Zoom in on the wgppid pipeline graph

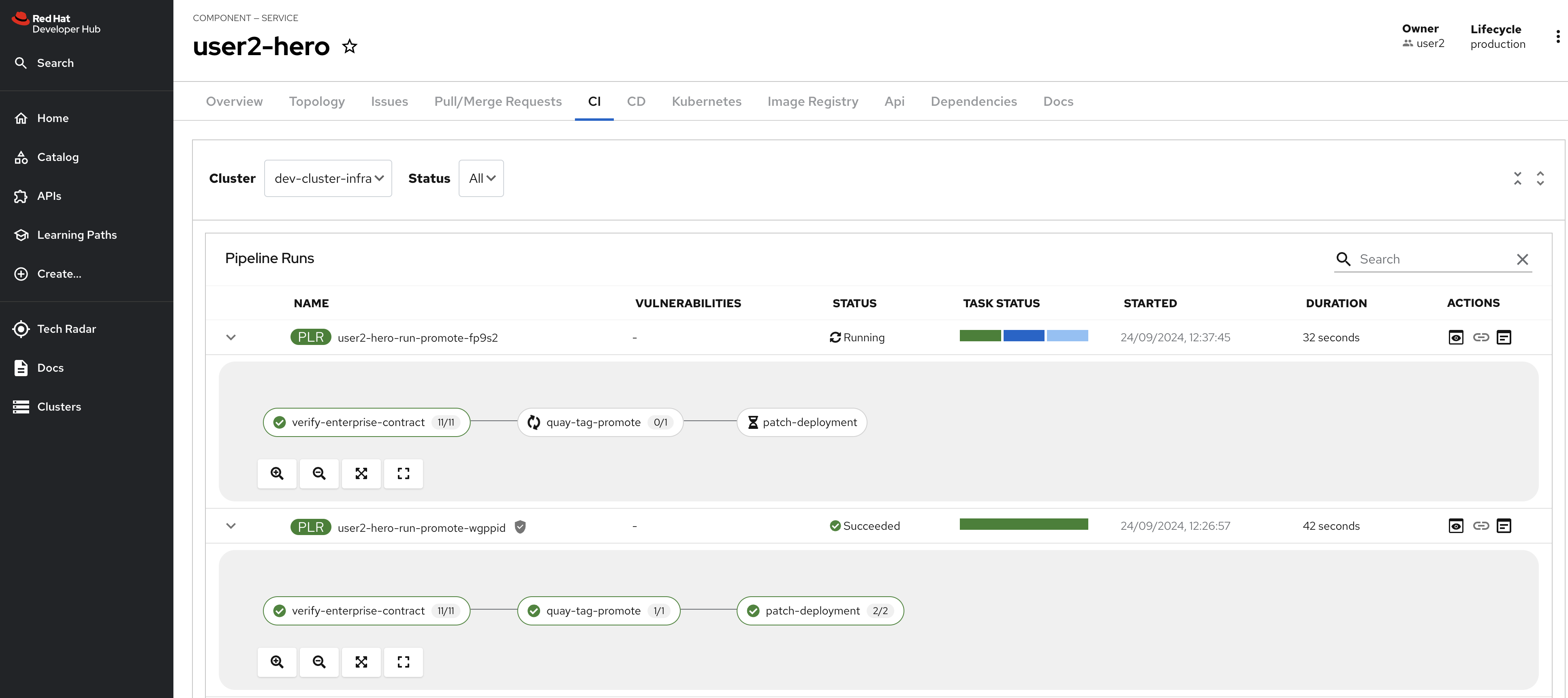pyautogui.click(x=277, y=662)
